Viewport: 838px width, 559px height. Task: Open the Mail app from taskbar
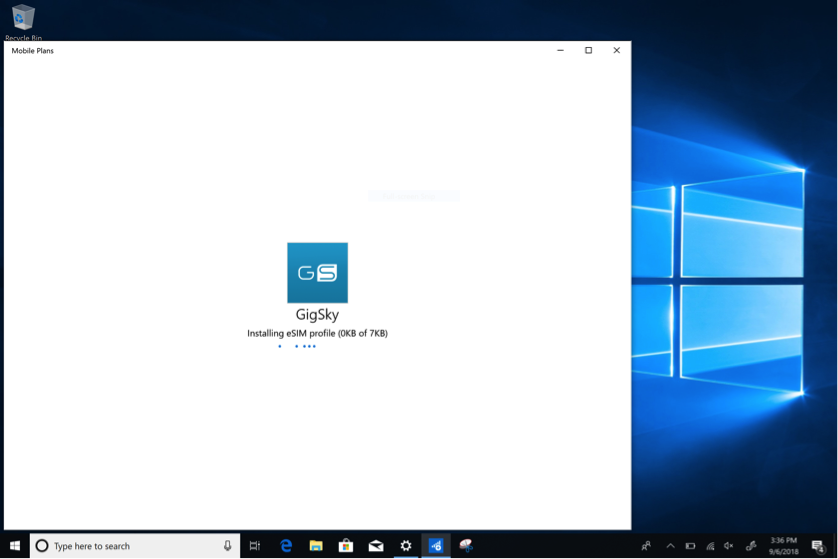click(376, 546)
